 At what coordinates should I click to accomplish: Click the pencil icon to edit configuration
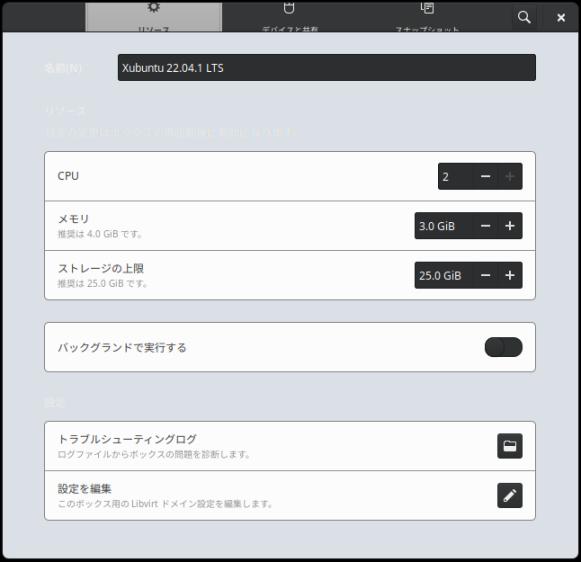(510, 495)
